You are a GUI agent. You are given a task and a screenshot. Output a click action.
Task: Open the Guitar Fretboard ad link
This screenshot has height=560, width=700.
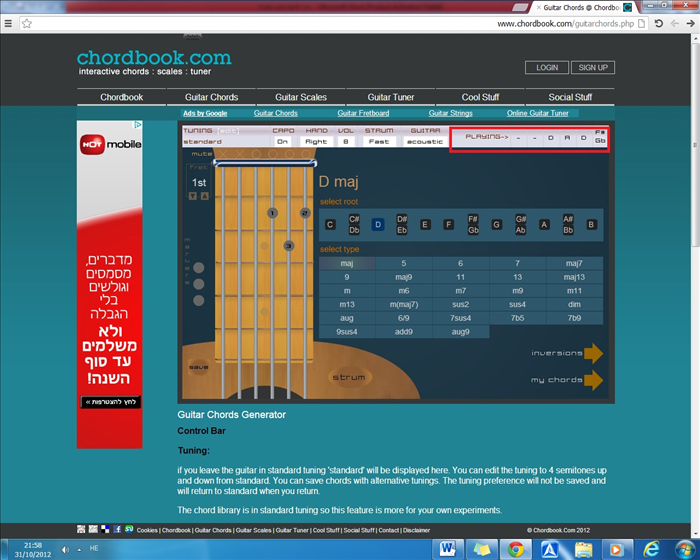[x=363, y=113]
